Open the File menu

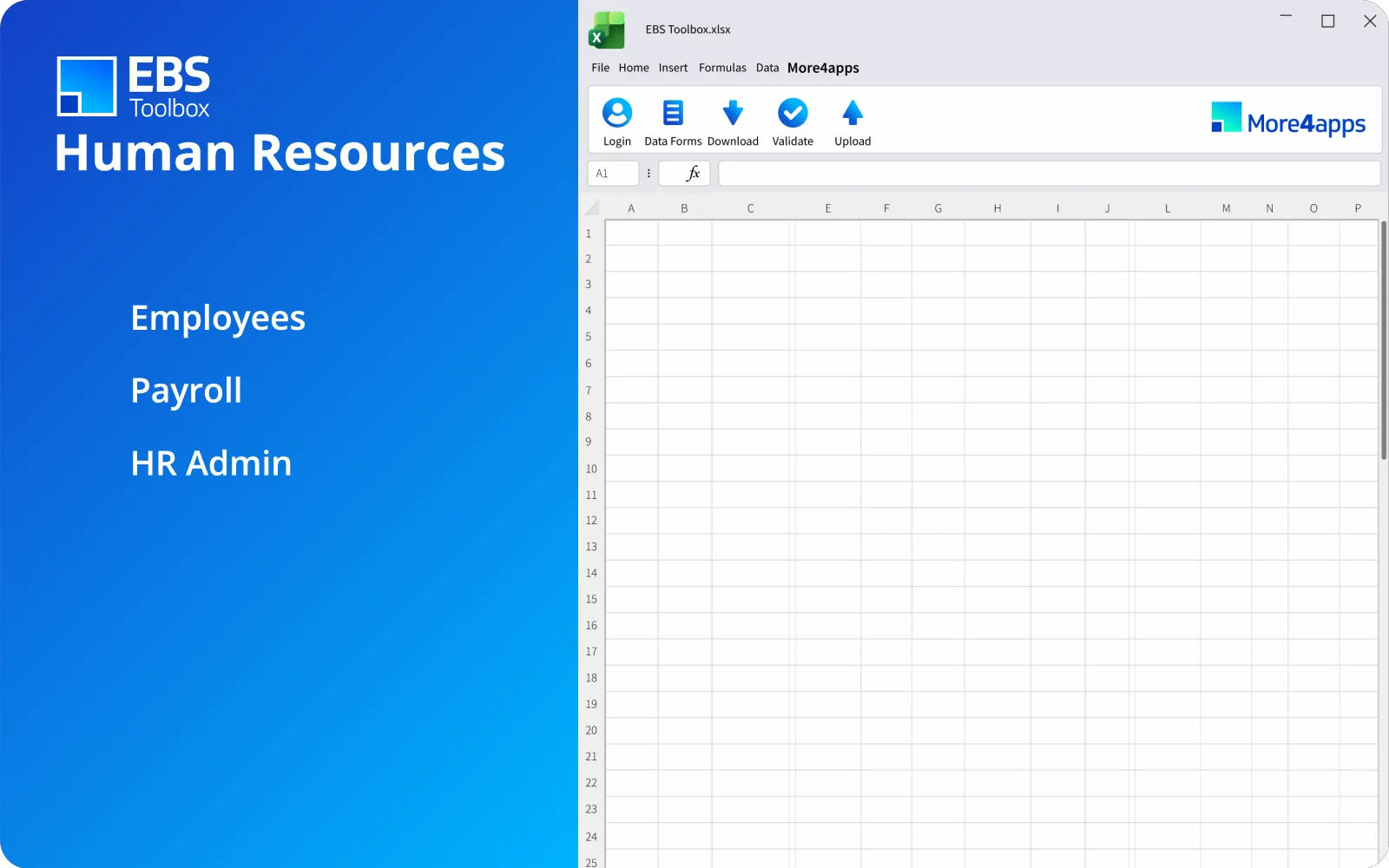[x=601, y=68]
